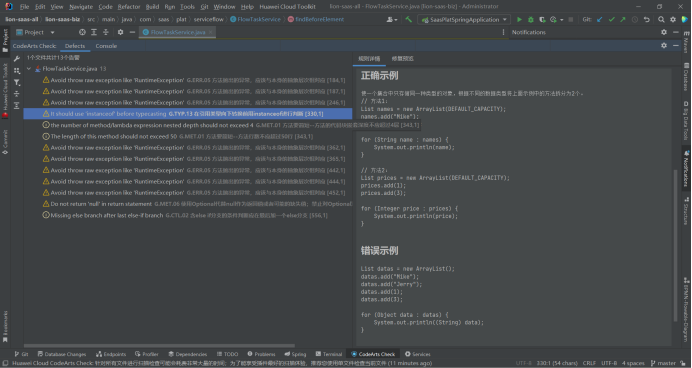Start debugging with the green bug icon
Screen dimensions: 692x368
531,19
